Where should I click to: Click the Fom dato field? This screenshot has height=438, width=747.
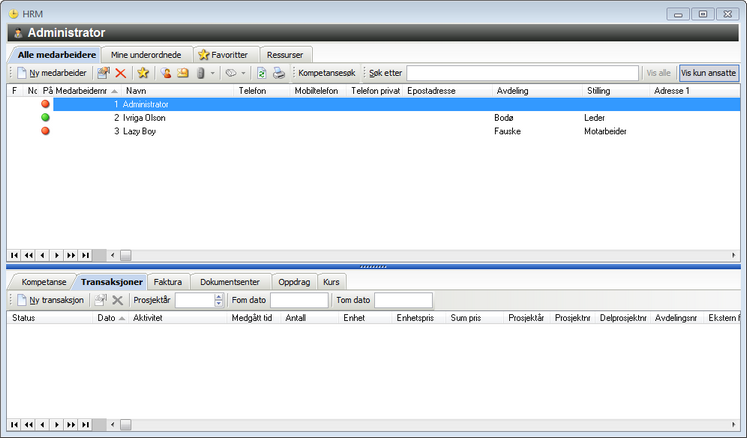pyautogui.click(x=299, y=300)
